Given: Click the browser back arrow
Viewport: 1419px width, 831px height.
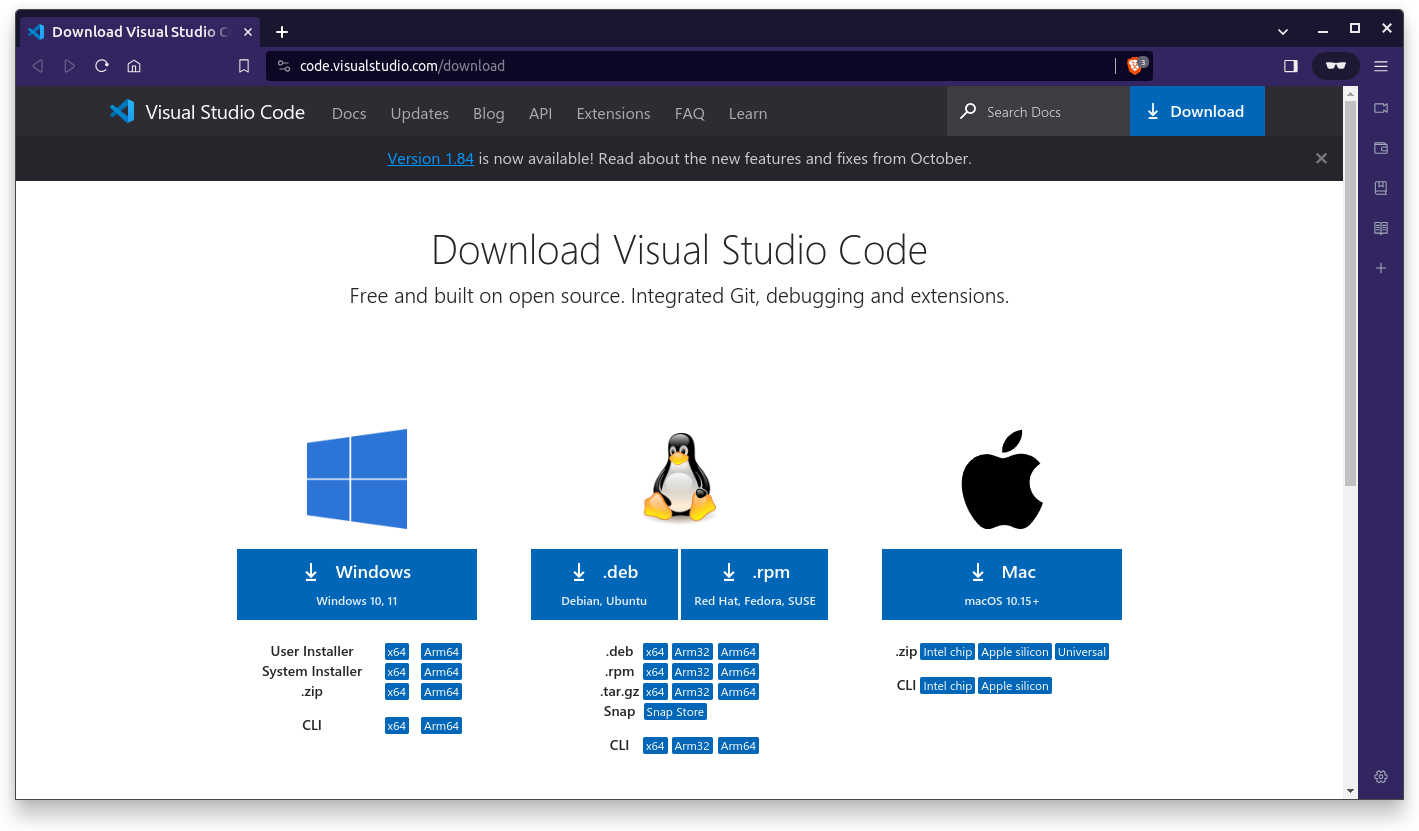Looking at the screenshot, I should pyautogui.click(x=38, y=66).
